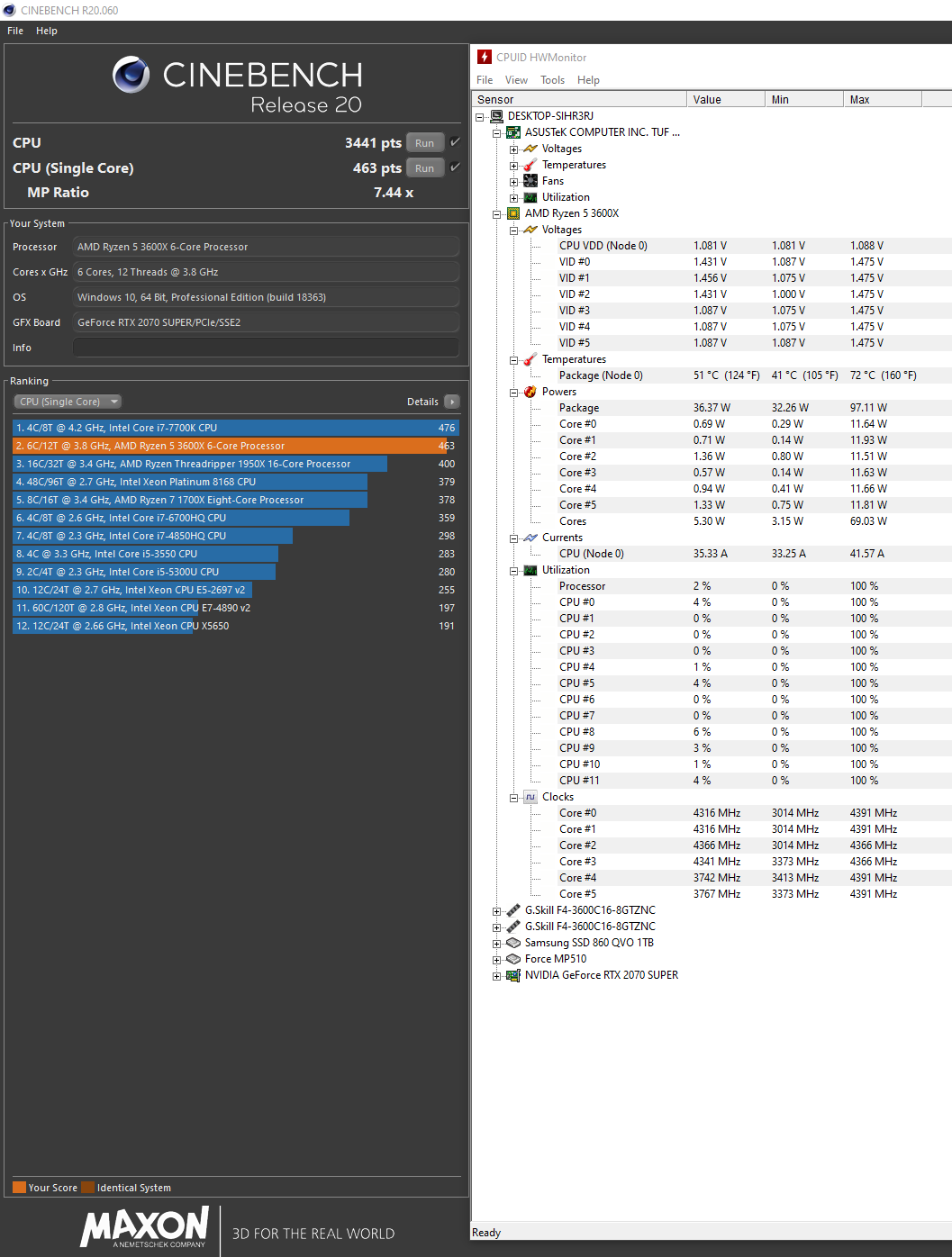This screenshot has height=1257, width=952.
Task: Click the Details arrow button in Ranking
Action: click(452, 402)
